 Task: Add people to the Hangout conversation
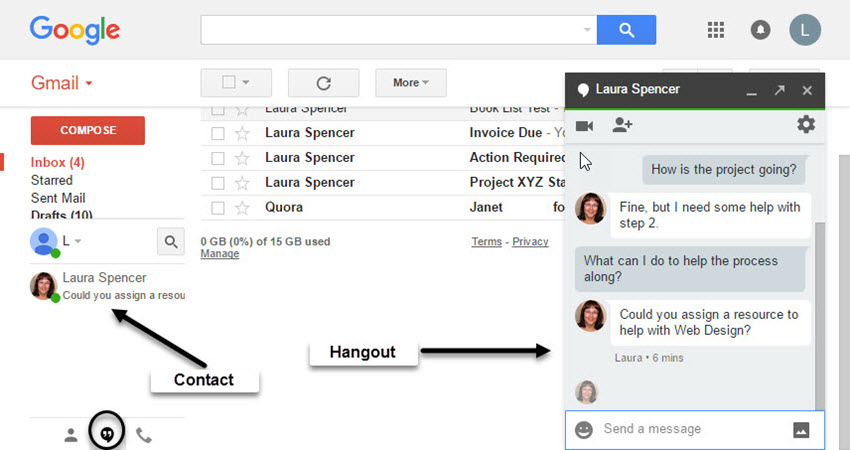coord(622,125)
